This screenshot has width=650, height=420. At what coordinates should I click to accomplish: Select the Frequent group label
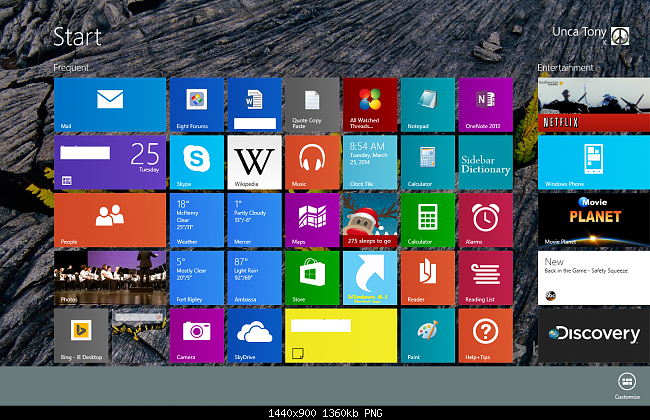tap(71, 68)
